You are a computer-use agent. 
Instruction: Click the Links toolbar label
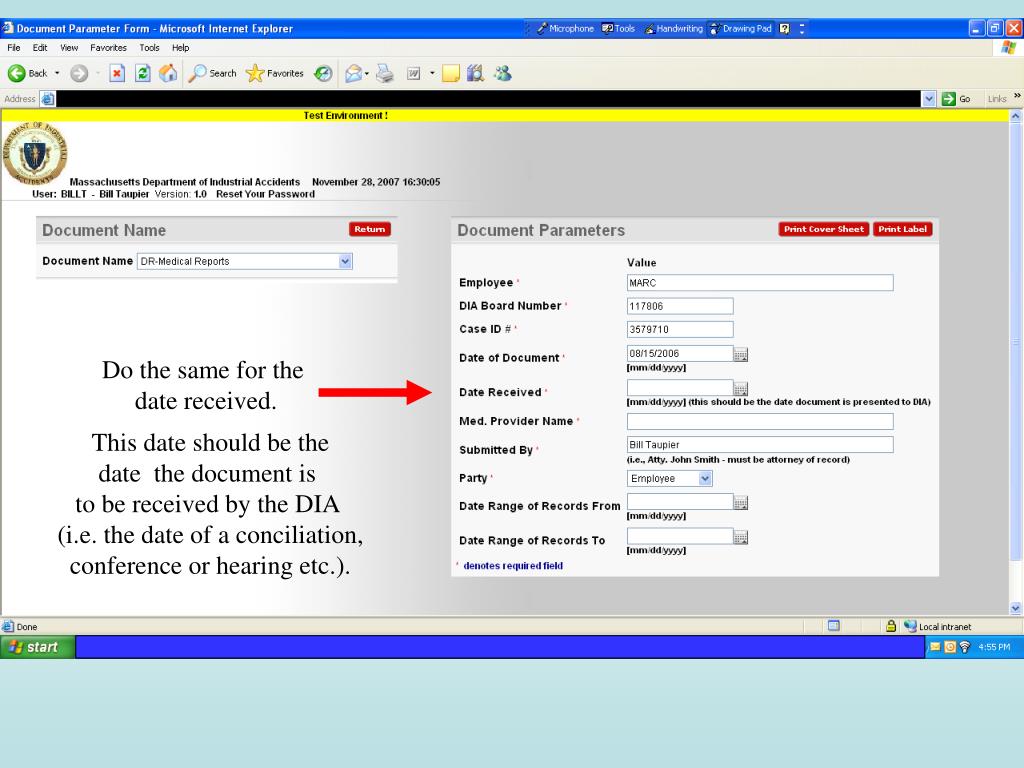[997, 99]
